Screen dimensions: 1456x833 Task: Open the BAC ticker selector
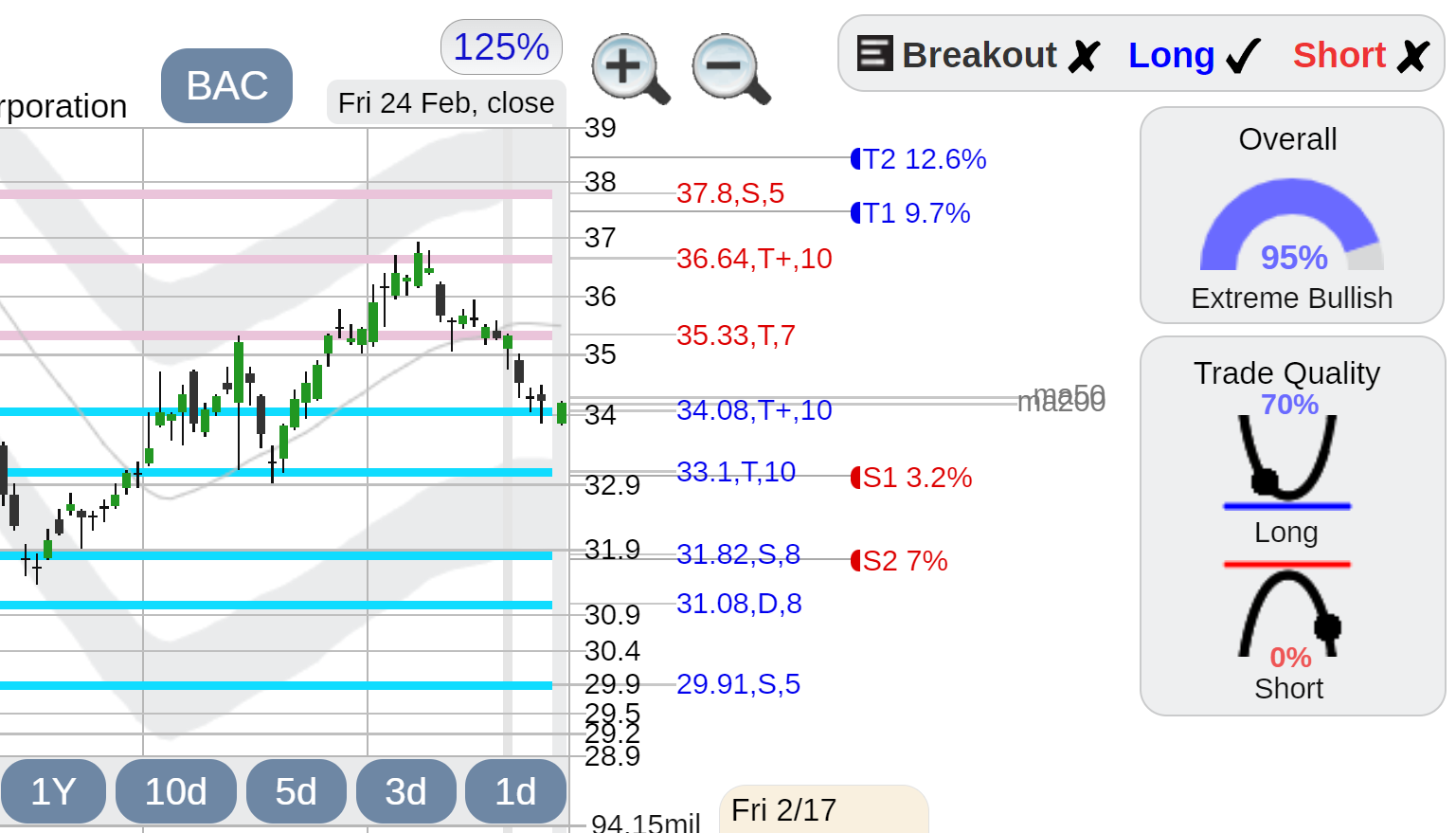click(x=226, y=85)
